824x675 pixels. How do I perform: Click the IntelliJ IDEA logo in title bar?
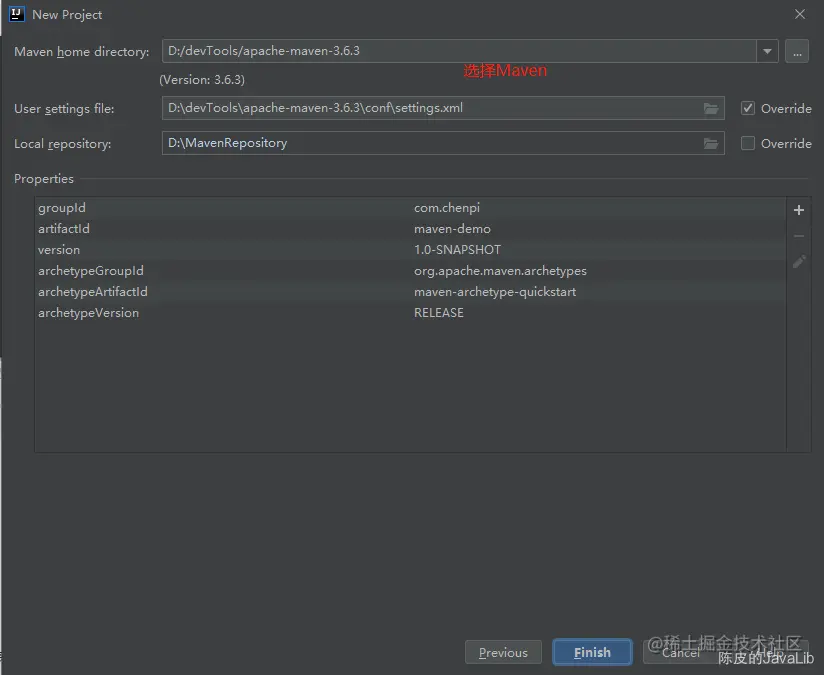[x=17, y=14]
